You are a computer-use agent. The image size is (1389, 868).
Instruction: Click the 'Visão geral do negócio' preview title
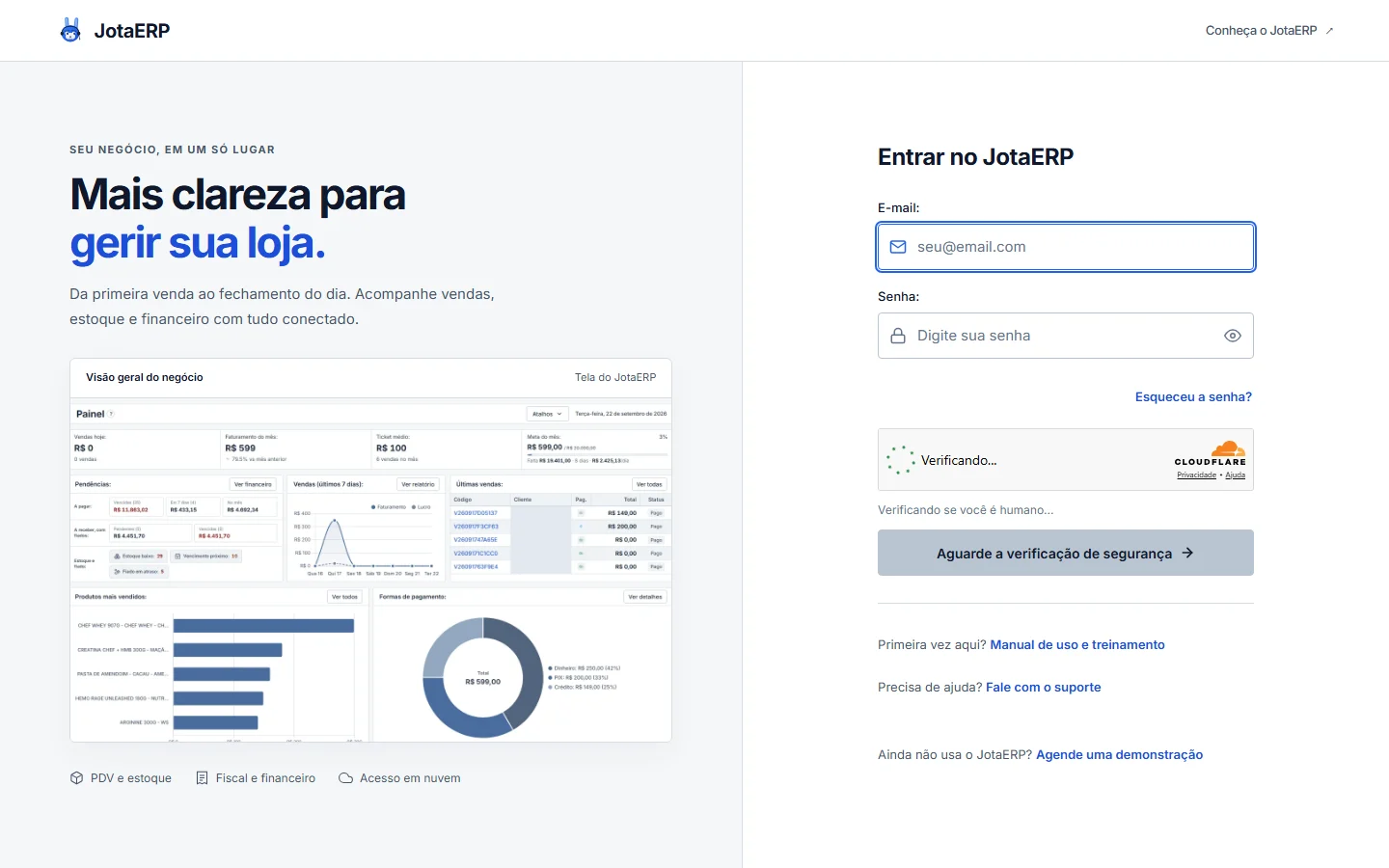click(x=145, y=377)
